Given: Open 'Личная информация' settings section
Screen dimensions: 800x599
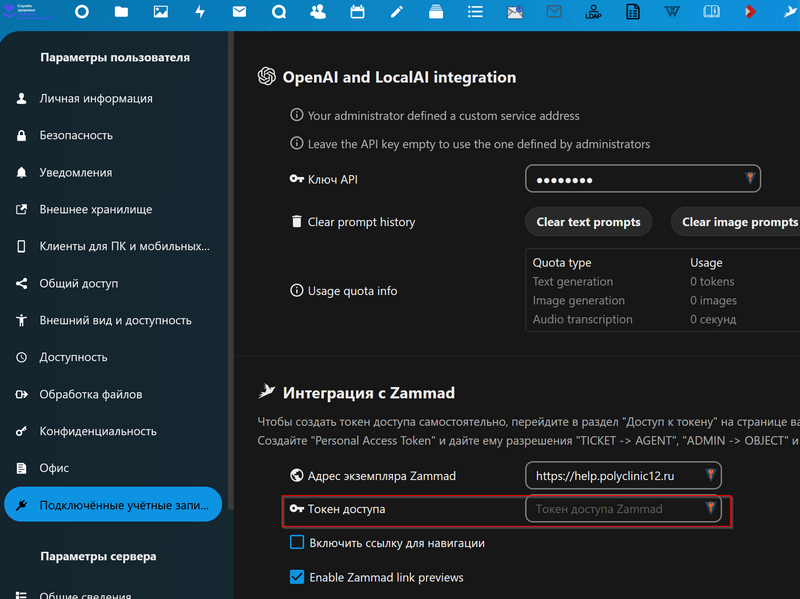Looking at the screenshot, I should click(96, 99).
